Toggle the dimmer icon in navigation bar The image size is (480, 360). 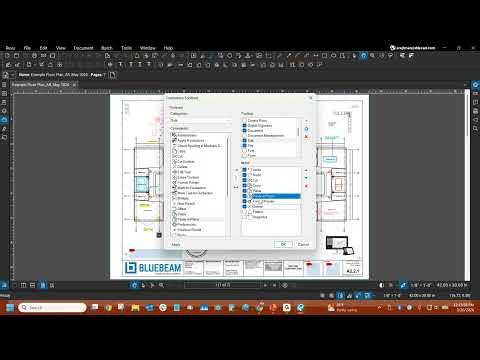pos(382,285)
